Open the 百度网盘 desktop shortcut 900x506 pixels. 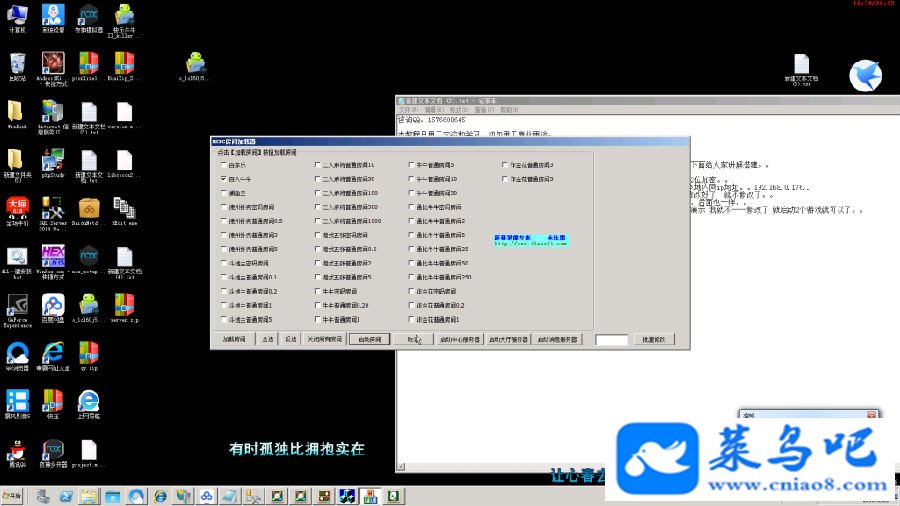point(53,309)
